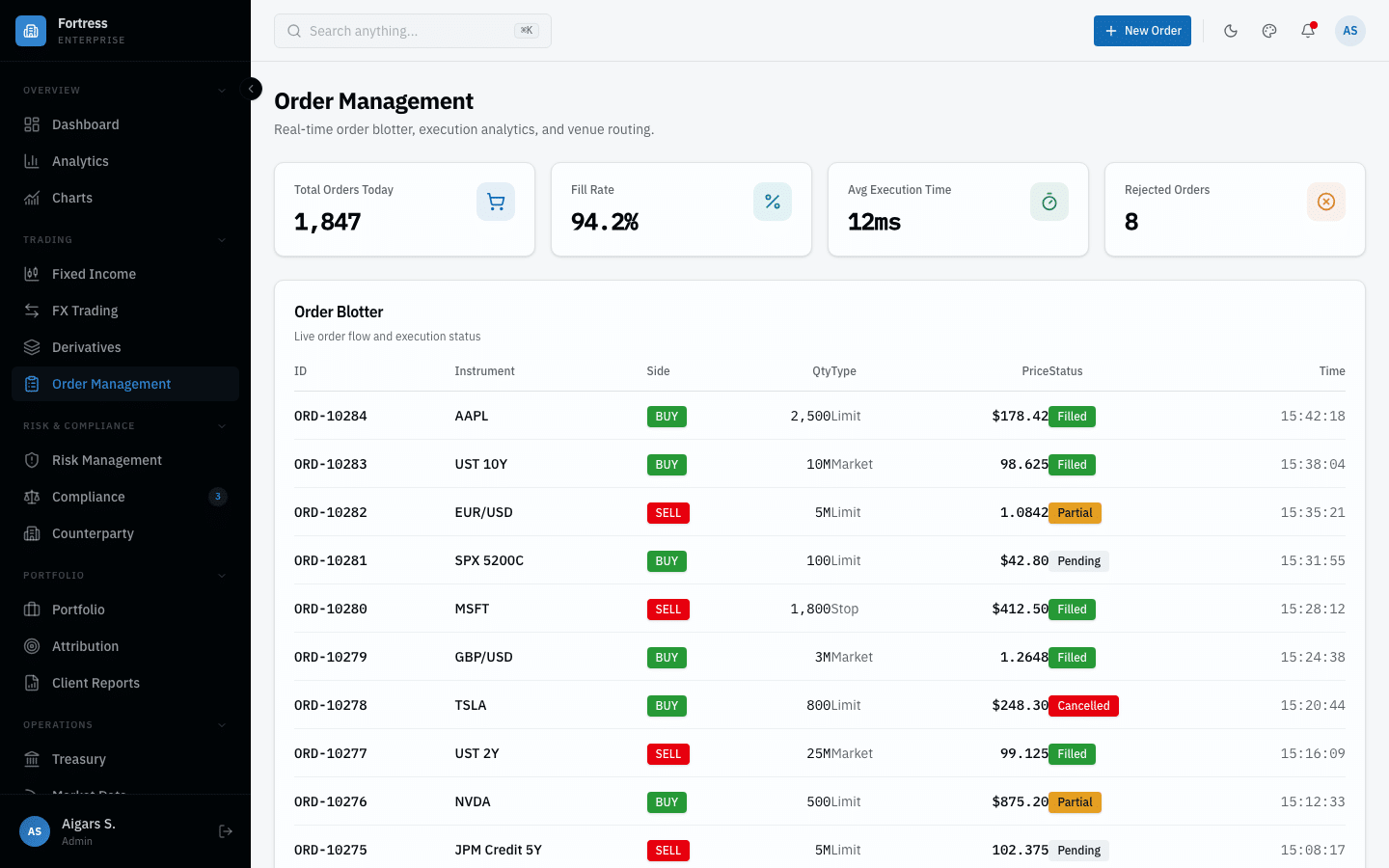Click the AS profile avatar
This screenshot has height=868, width=1389.
(1349, 31)
